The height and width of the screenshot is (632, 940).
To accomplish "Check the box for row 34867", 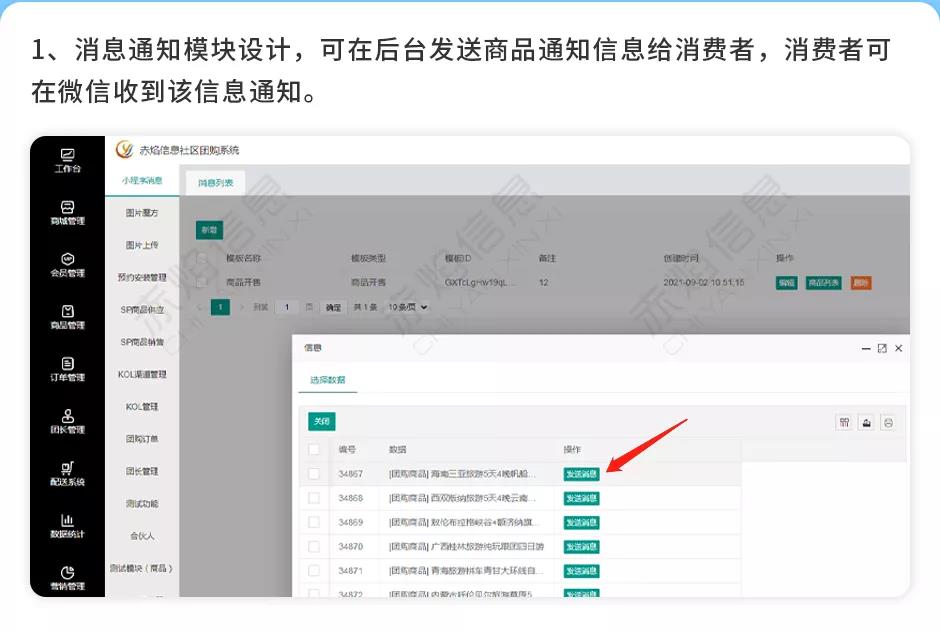I will click(x=314, y=474).
